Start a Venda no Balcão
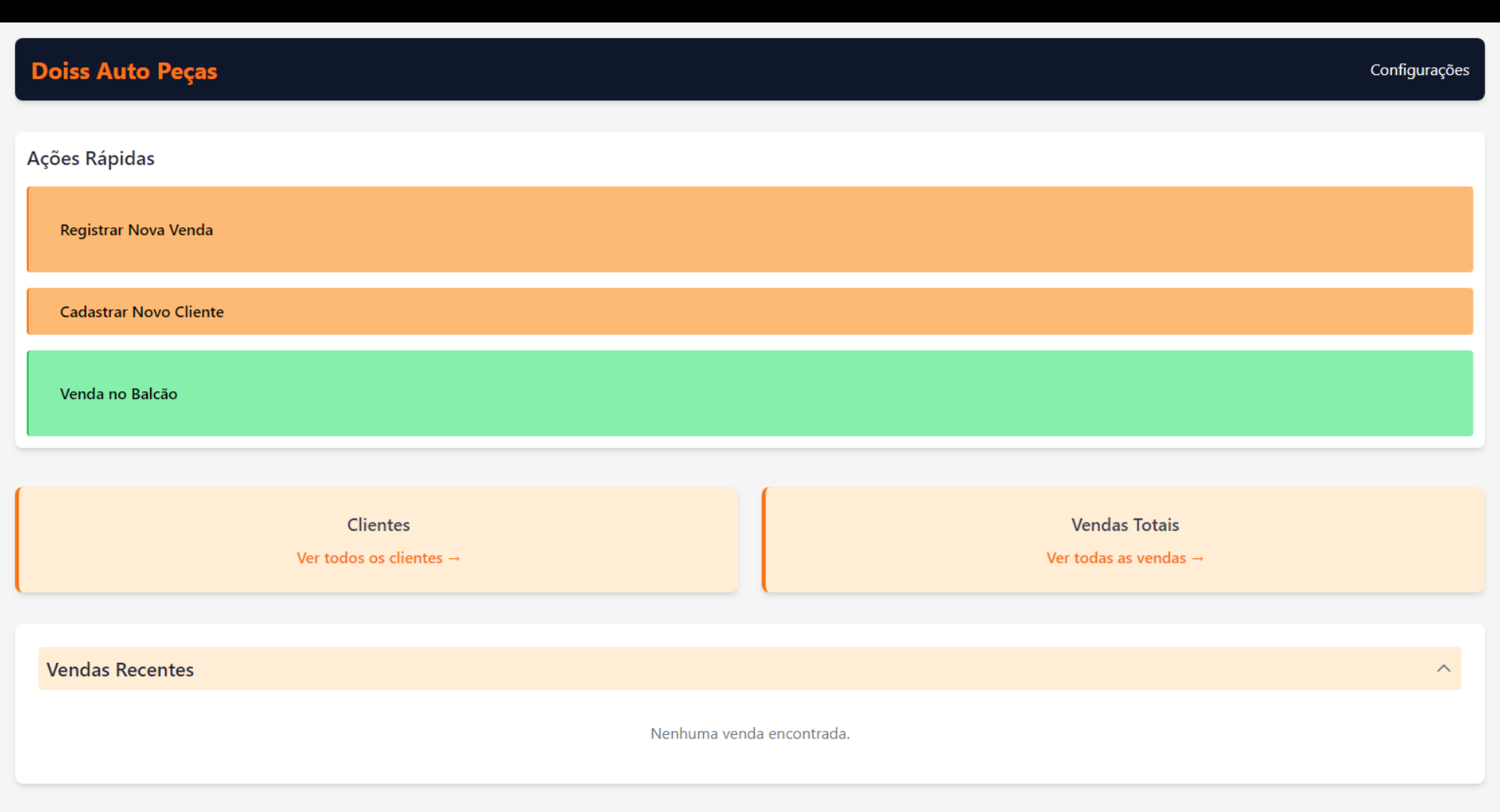Image resolution: width=1500 pixels, height=812 pixels. [x=119, y=394]
